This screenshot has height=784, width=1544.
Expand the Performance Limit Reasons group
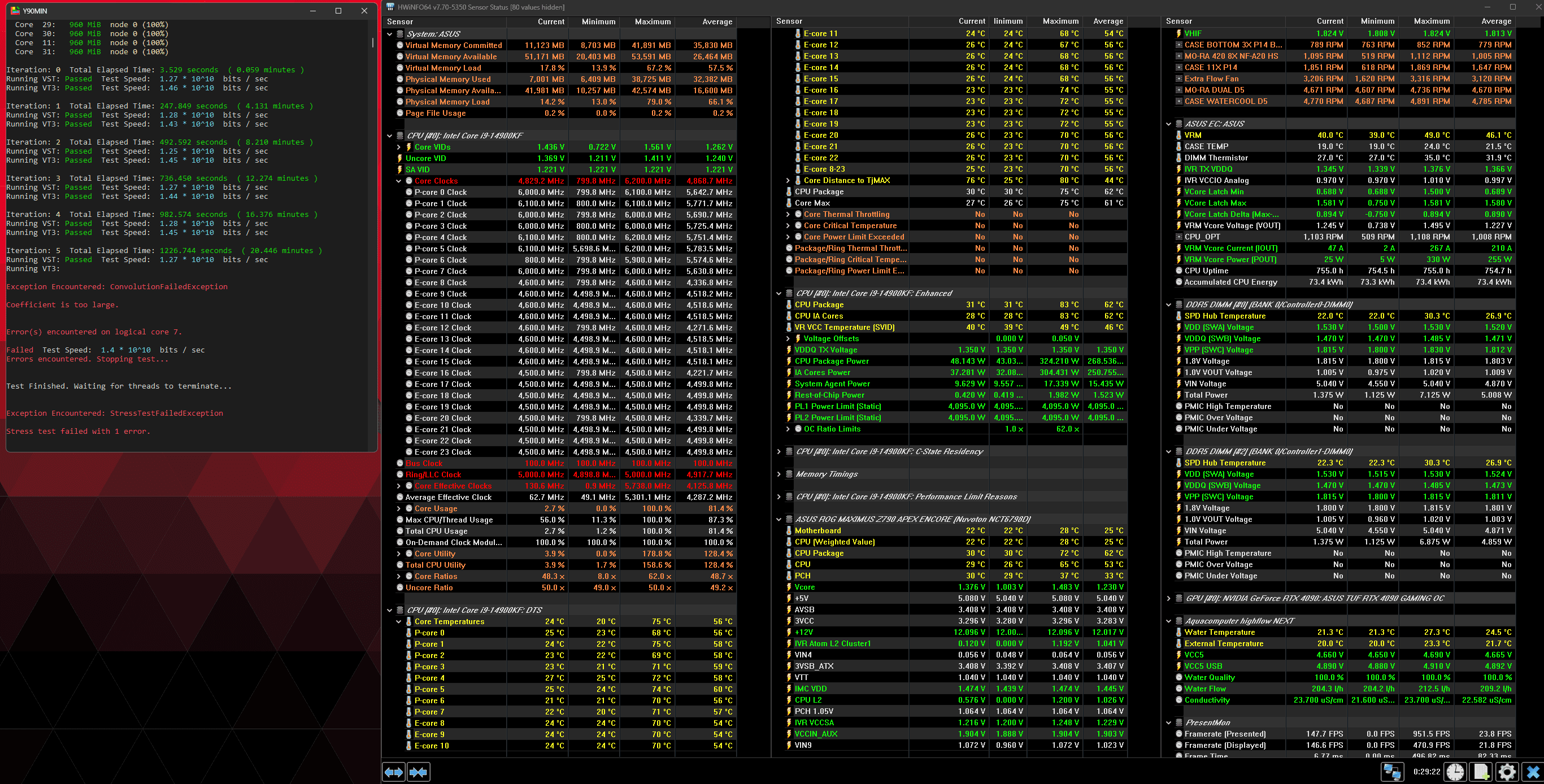[778, 497]
